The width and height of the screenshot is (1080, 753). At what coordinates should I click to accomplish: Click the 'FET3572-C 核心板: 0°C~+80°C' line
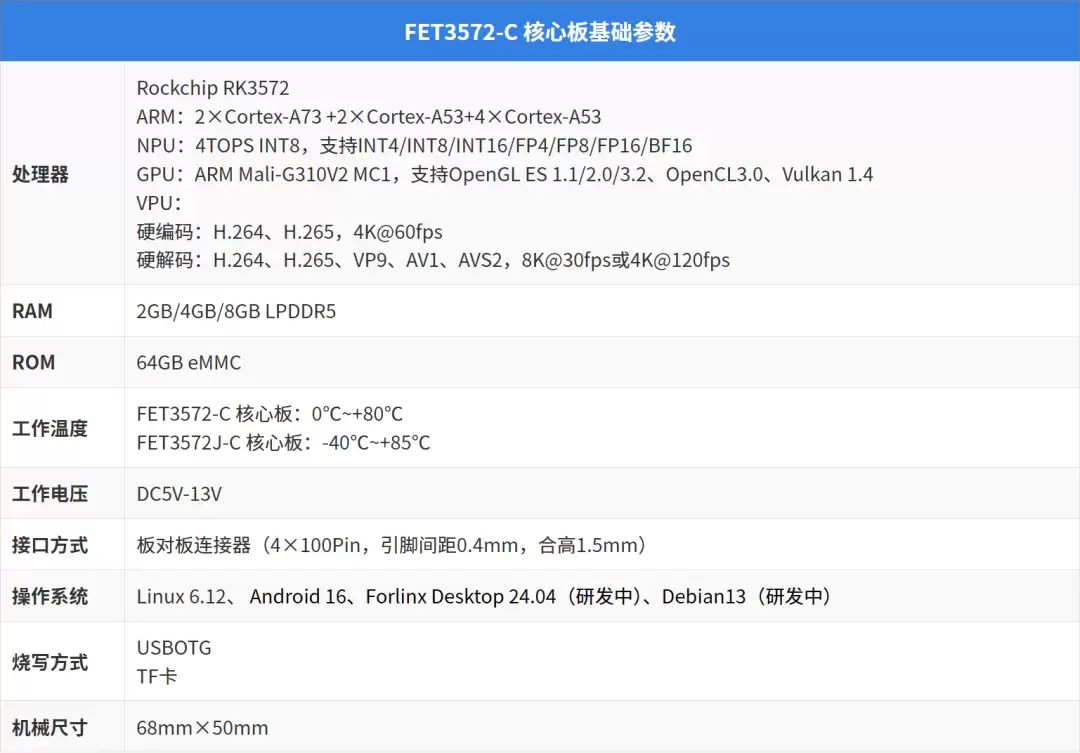[269, 414]
